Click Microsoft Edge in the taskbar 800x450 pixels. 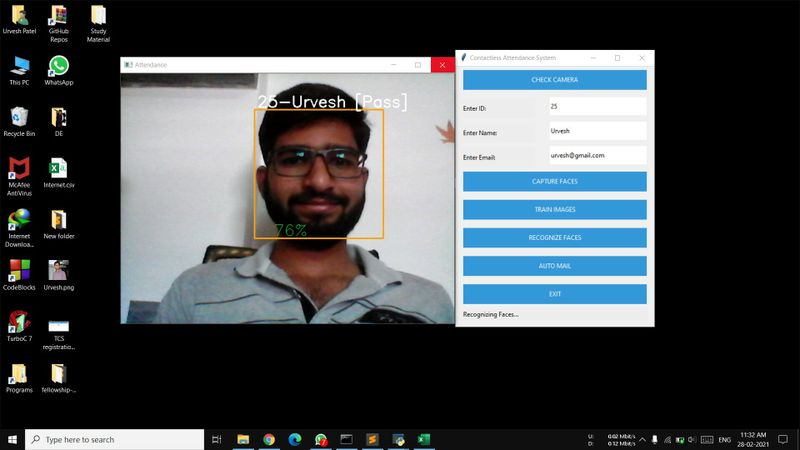tap(295, 439)
